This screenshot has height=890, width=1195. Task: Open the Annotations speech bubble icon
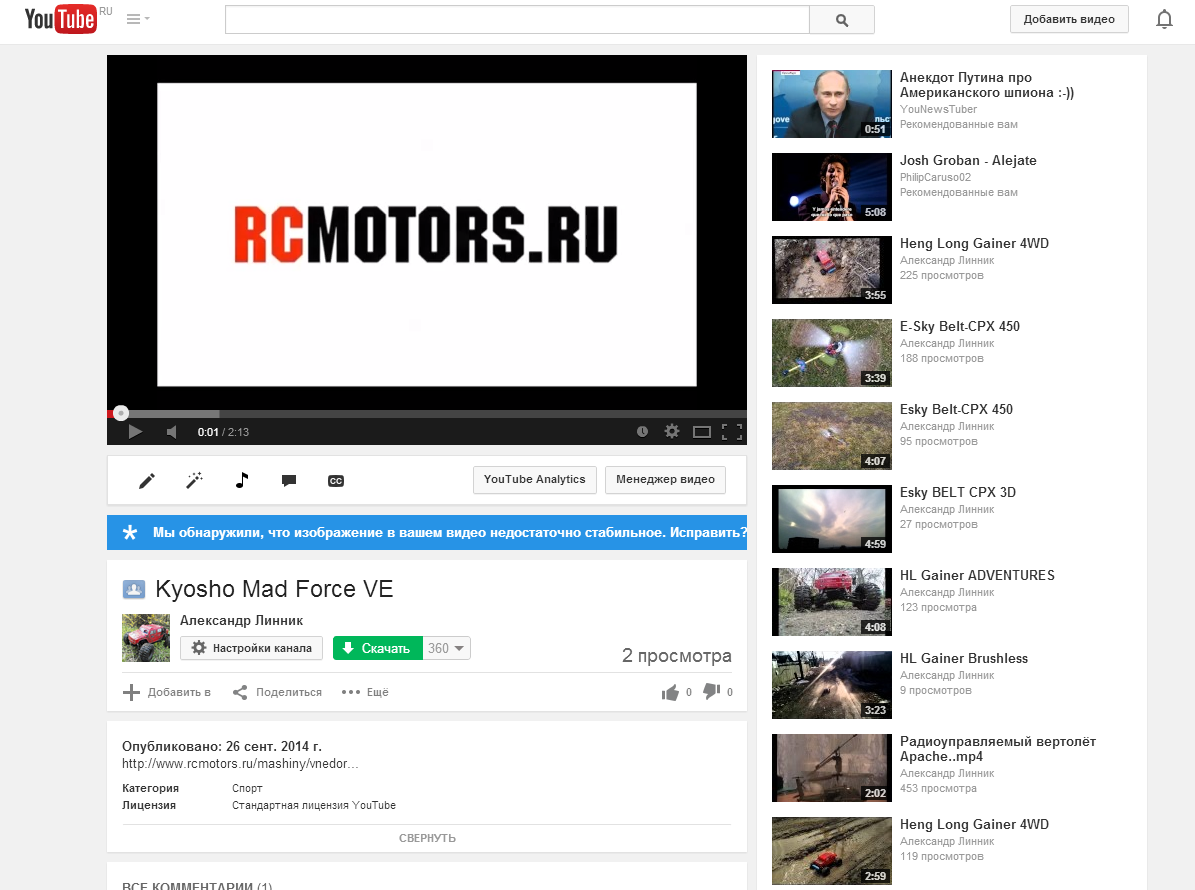289,481
